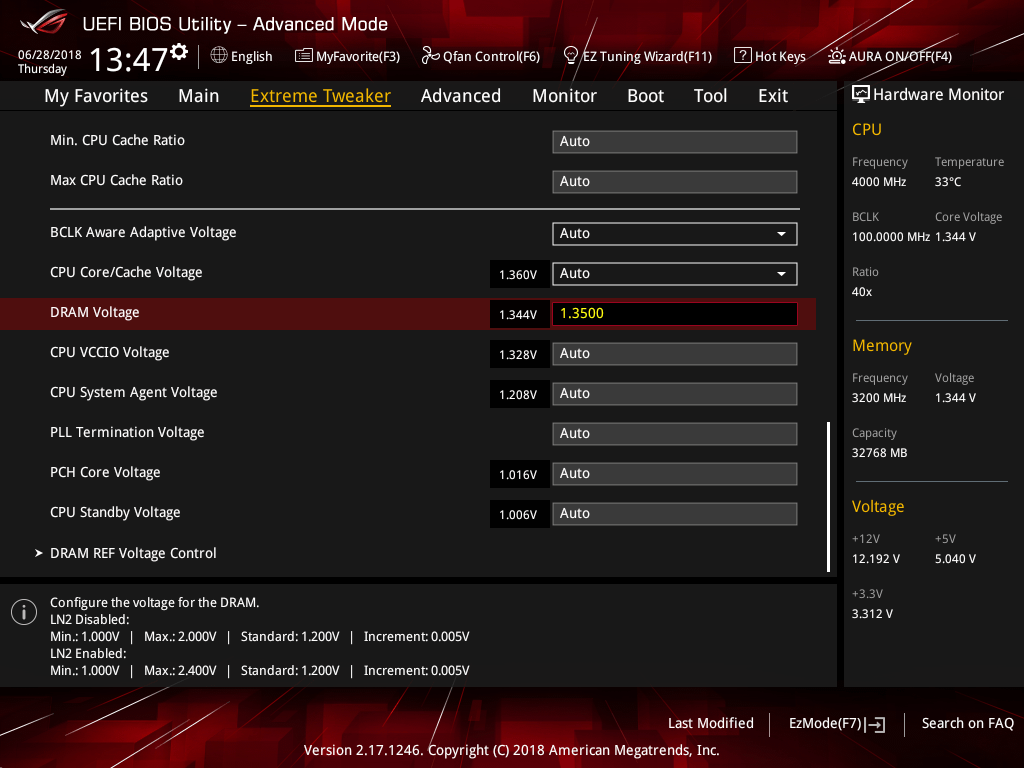
Task: Switch to the Main tab
Action: coord(199,96)
